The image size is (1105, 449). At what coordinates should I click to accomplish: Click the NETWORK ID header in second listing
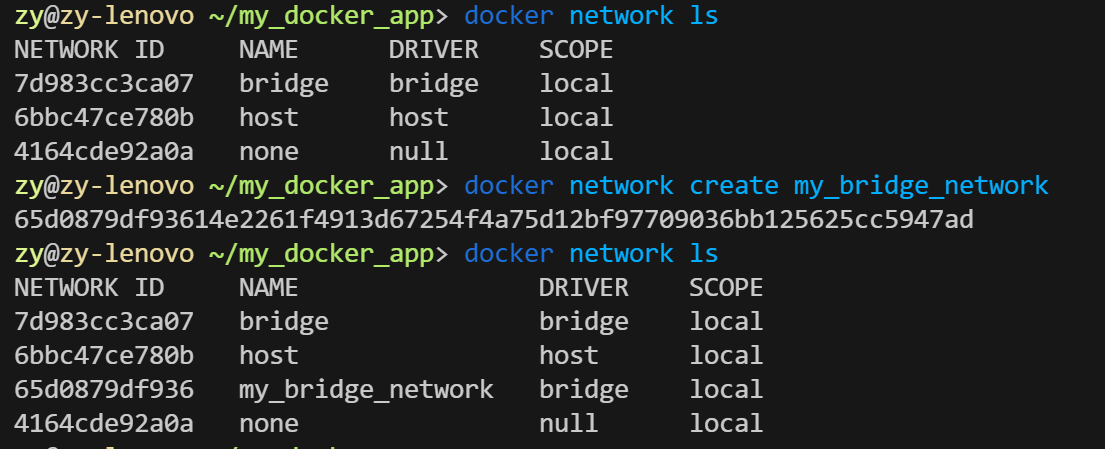pos(89,288)
